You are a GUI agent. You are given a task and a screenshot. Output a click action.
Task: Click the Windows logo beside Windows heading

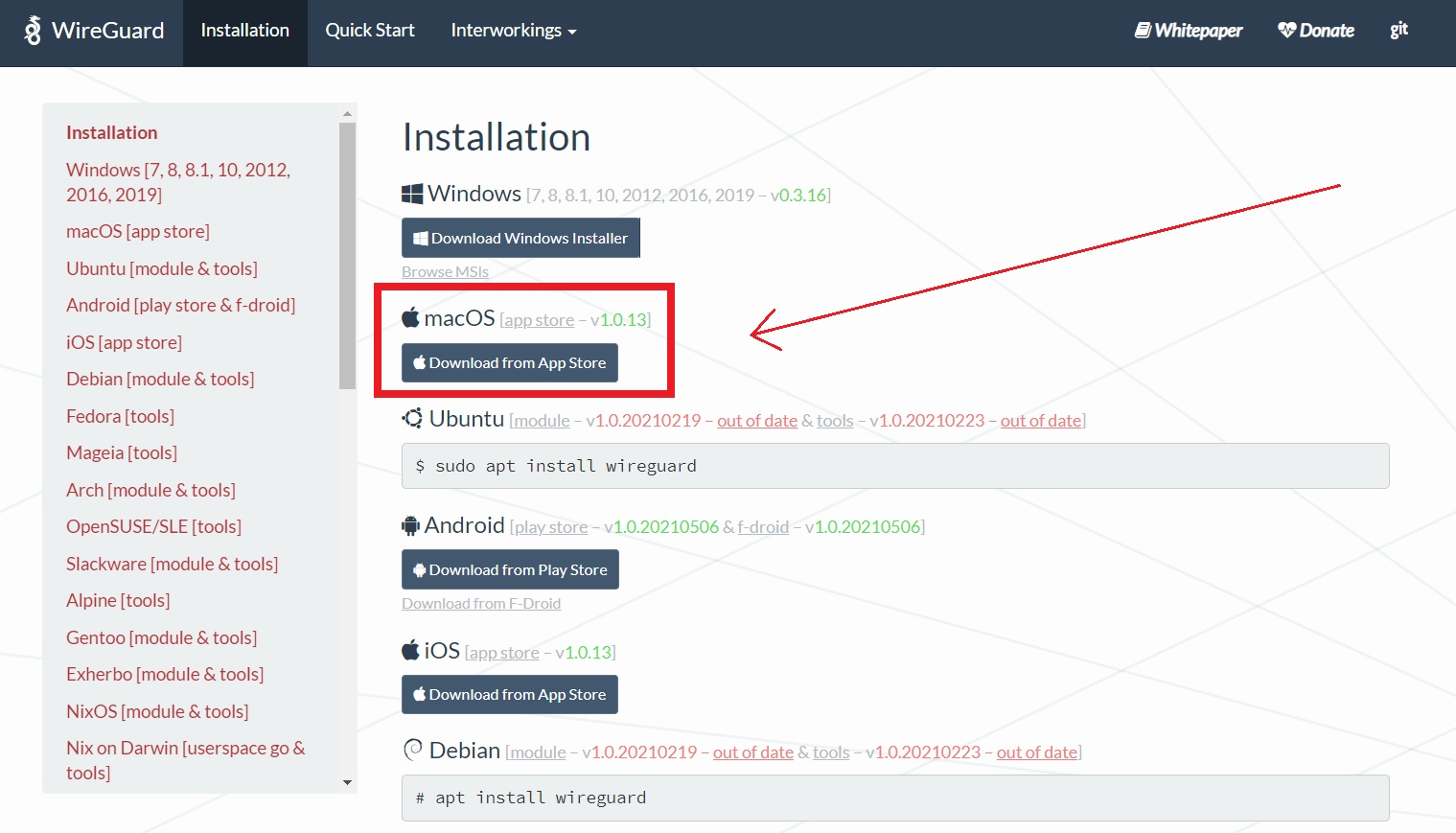pos(412,194)
